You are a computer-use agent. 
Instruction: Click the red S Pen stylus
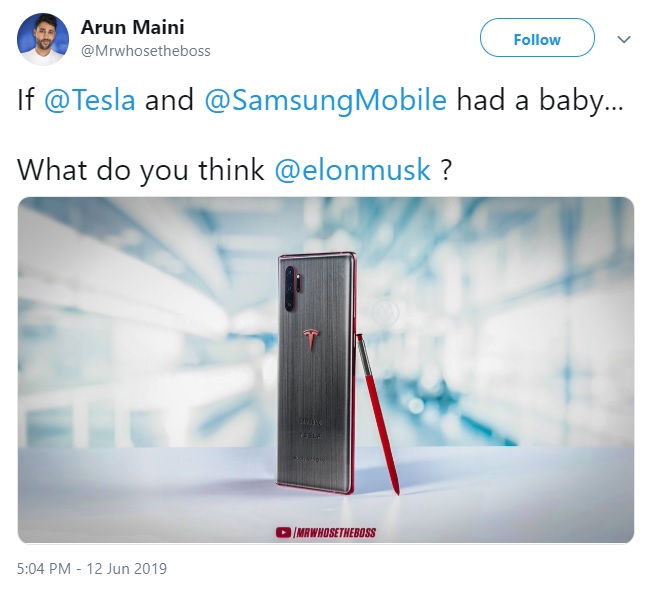coord(377,414)
